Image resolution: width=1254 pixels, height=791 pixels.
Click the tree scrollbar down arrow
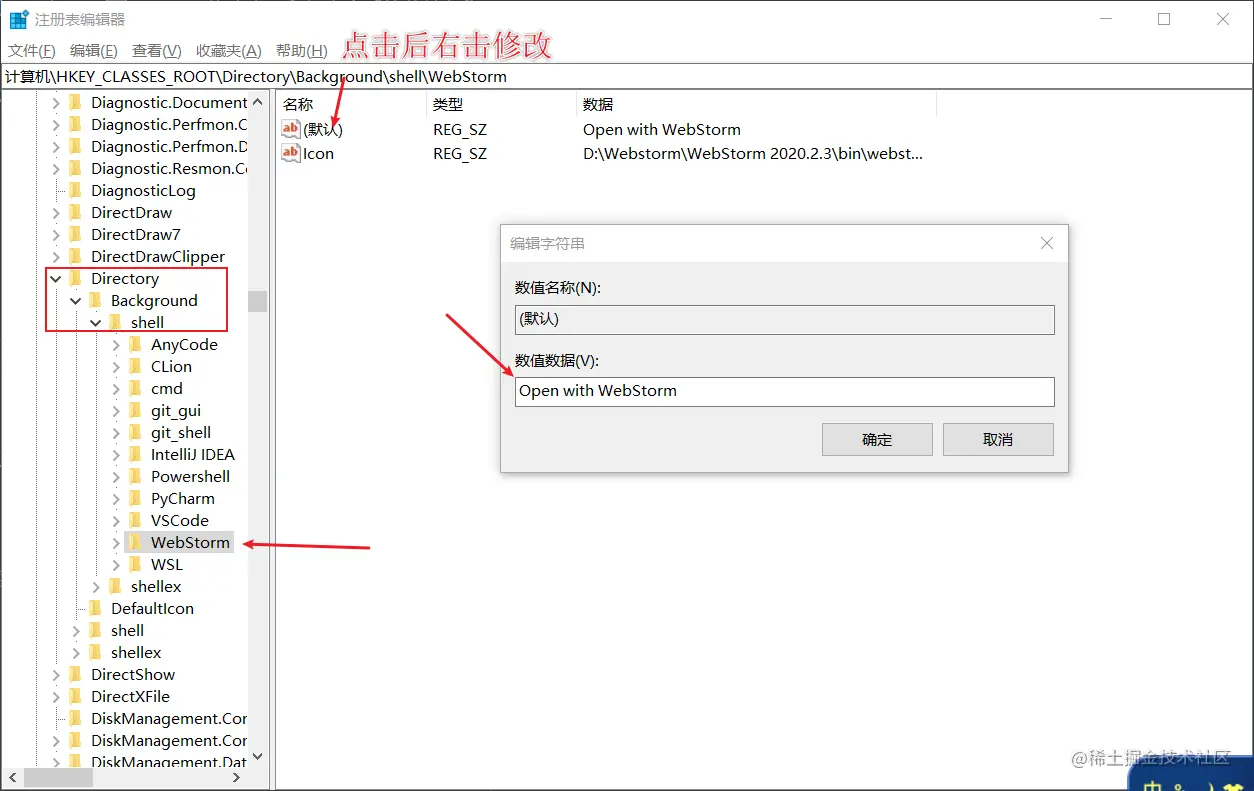coord(258,758)
